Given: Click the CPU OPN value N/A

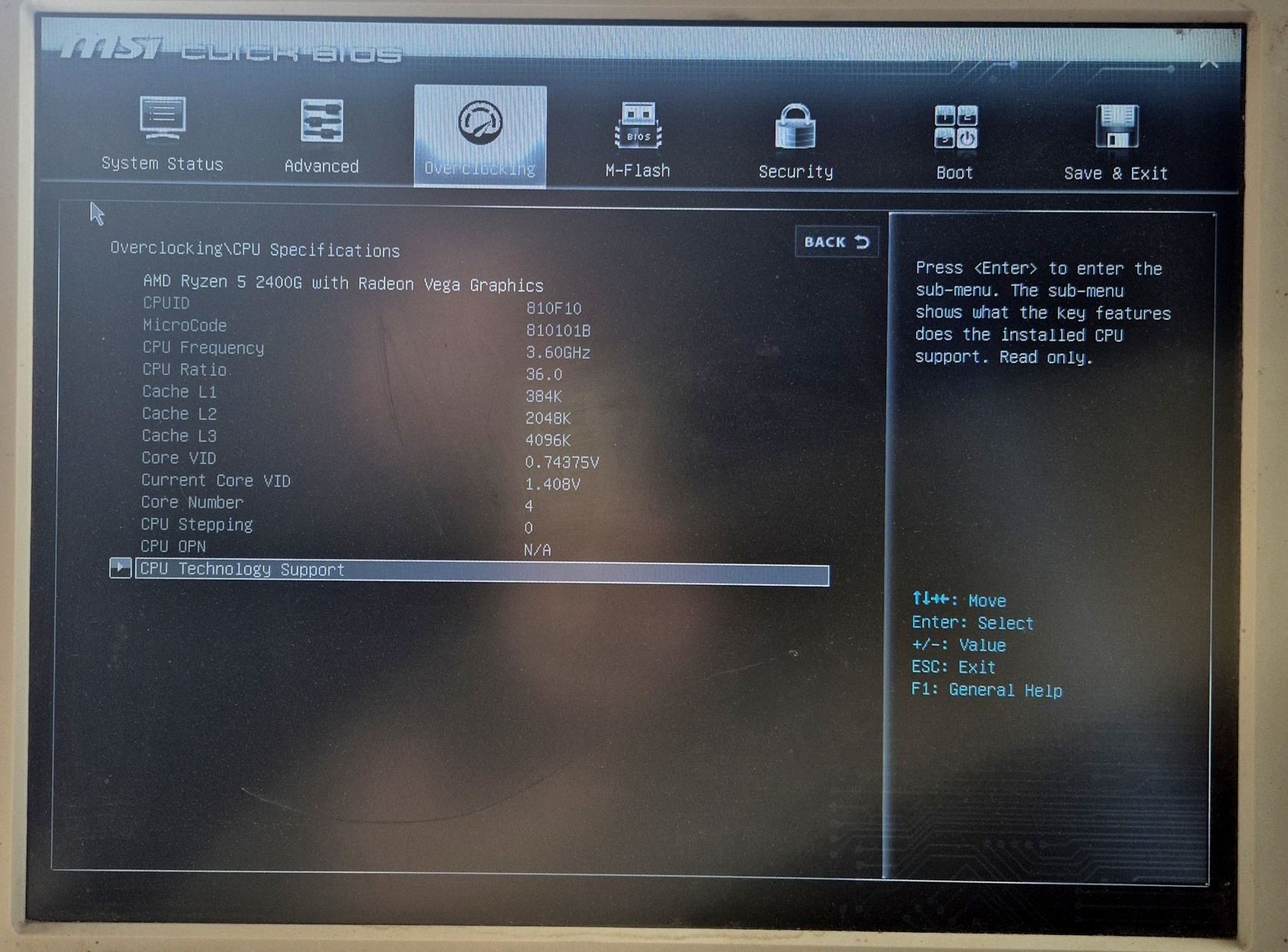Looking at the screenshot, I should 538,550.
